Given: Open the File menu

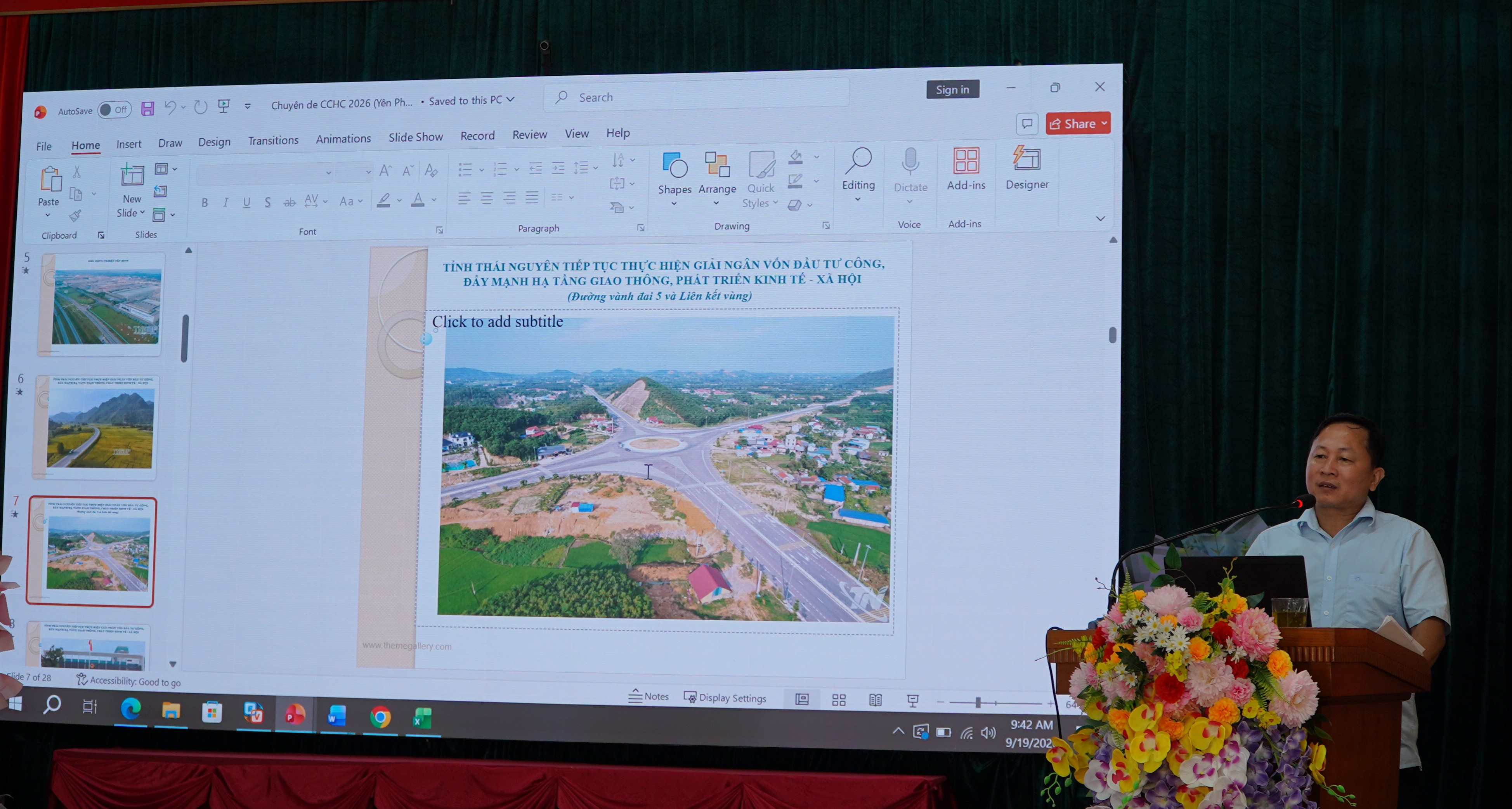Looking at the screenshot, I should coord(44,146).
